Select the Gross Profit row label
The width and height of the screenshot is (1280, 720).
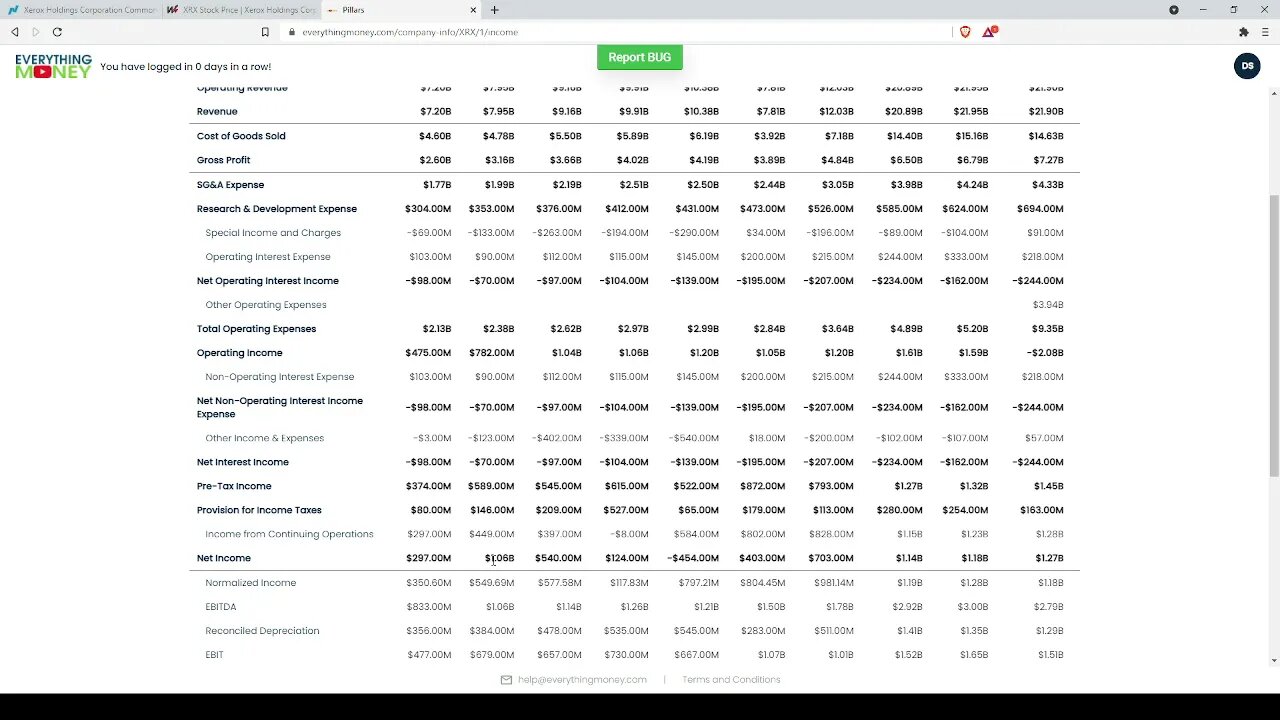(x=223, y=160)
